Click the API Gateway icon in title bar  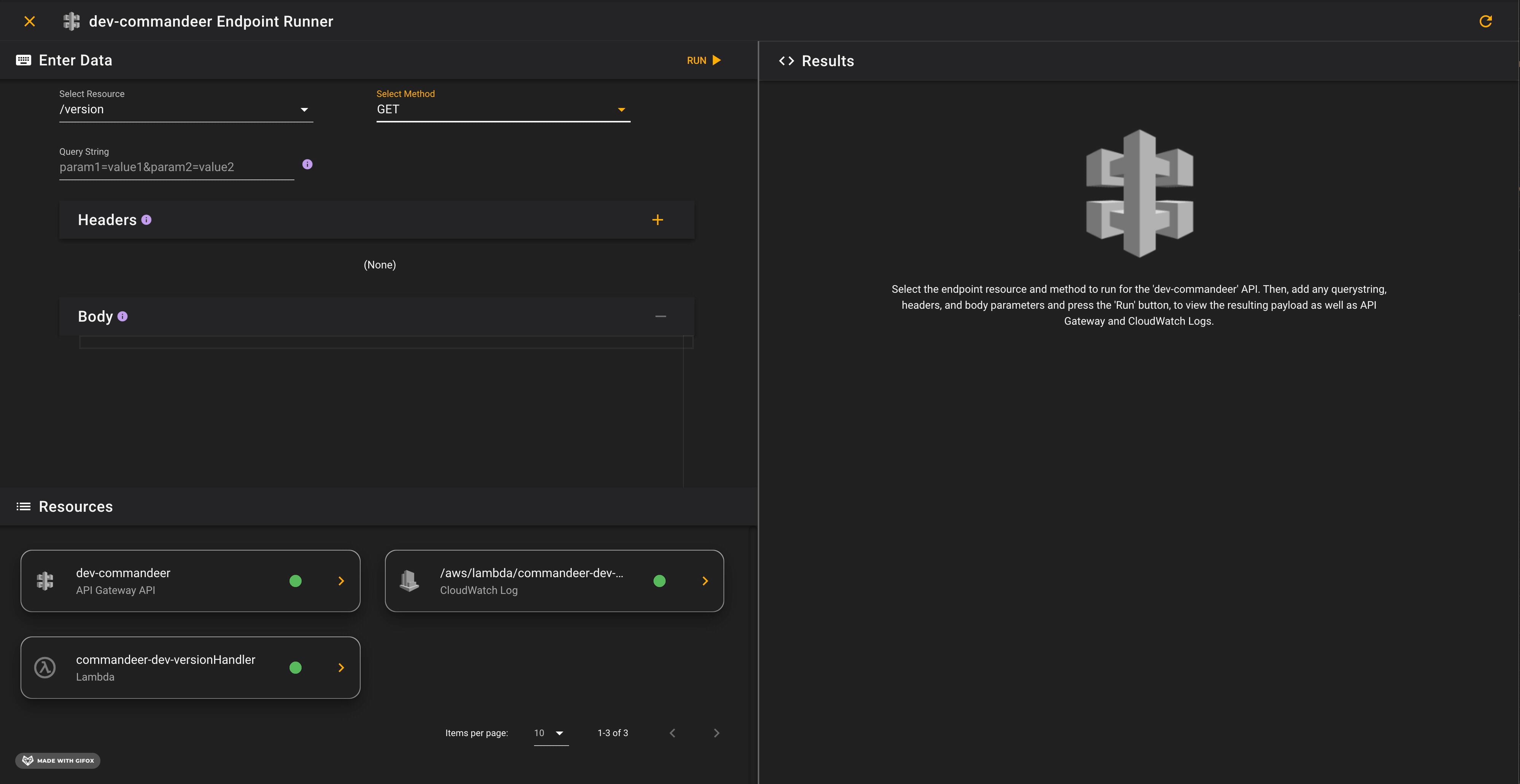coord(72,21)
